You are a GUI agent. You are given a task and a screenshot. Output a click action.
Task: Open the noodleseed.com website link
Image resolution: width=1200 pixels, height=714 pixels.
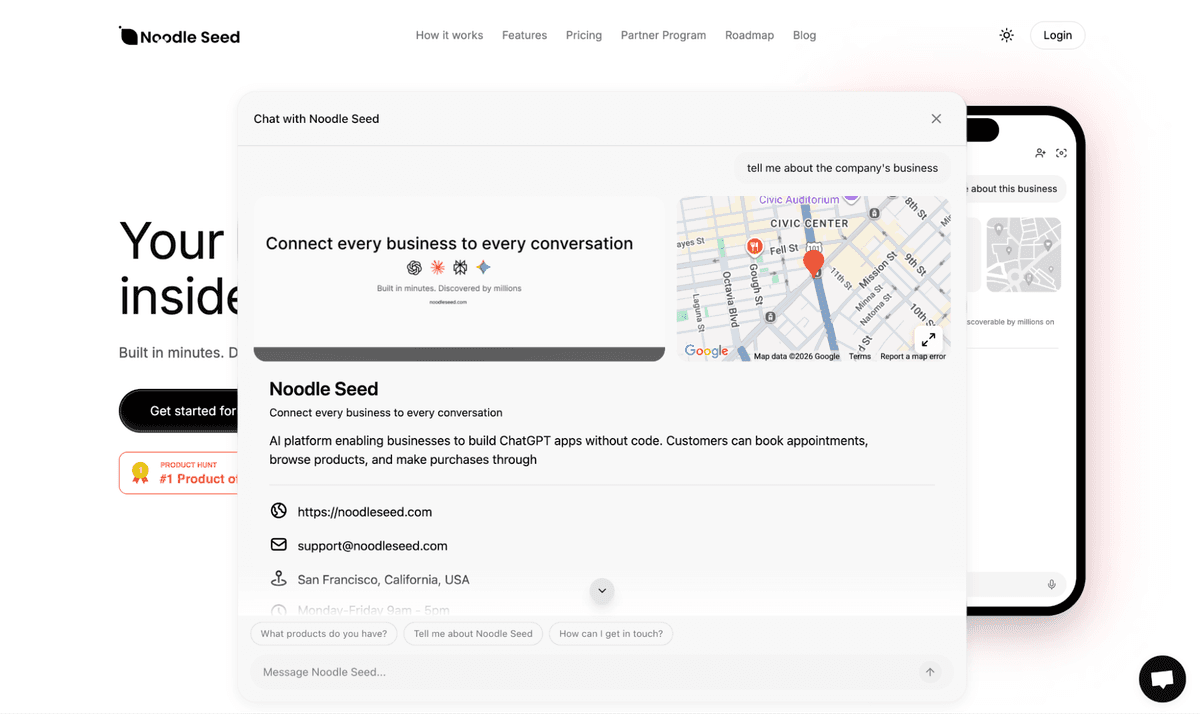(x=365, y=512)
